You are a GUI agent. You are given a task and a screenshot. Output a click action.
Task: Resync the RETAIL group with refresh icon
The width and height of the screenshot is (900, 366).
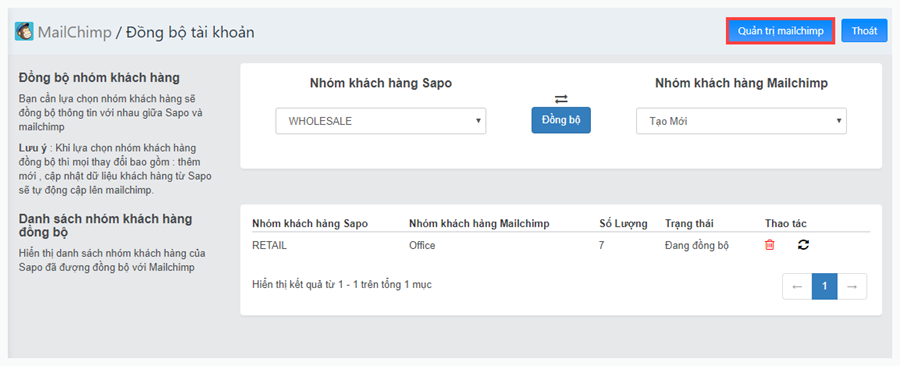[x=804, y=245]
